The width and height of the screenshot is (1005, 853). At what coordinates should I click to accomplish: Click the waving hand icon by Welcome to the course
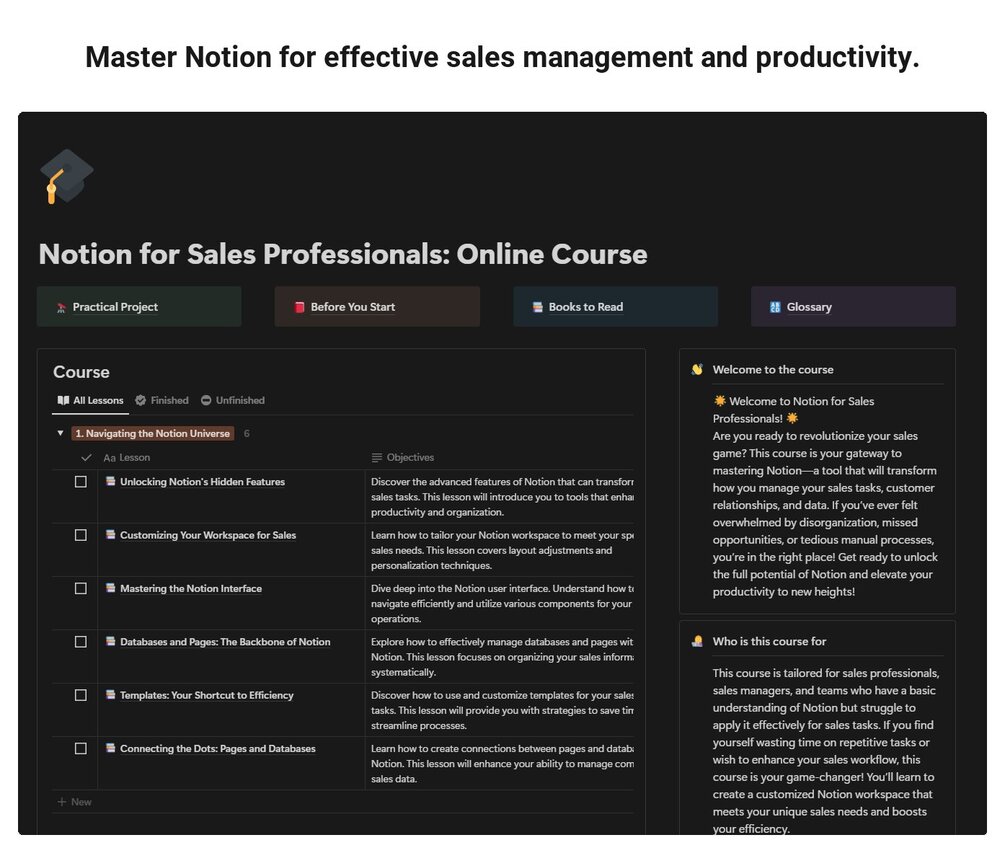pos(697,370)
